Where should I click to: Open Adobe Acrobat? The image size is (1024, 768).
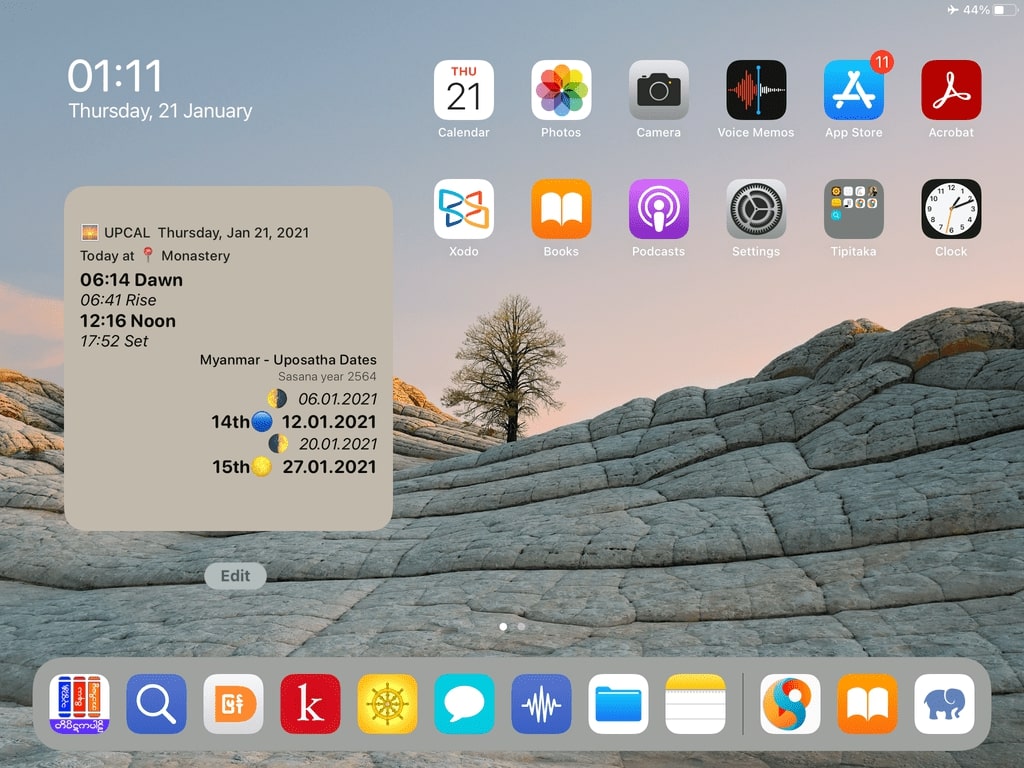coord(951,90)
